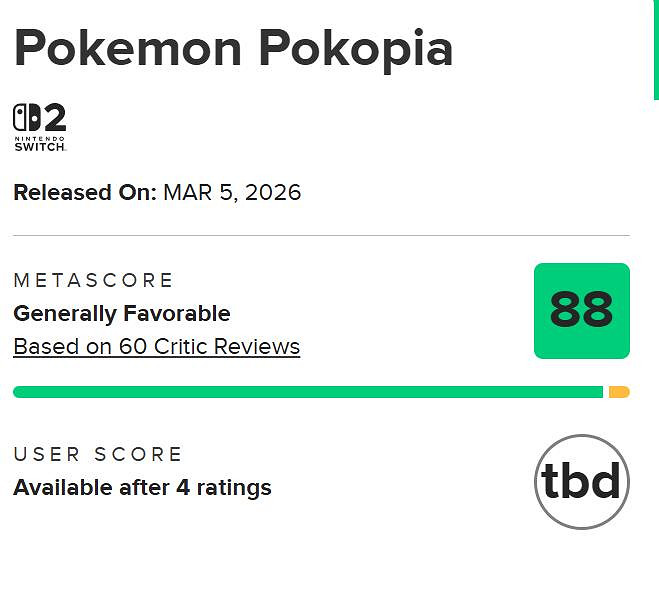Click the "SWITCH" wordmark under the logo
The image size is (659, 598).
tap(40, 147)
